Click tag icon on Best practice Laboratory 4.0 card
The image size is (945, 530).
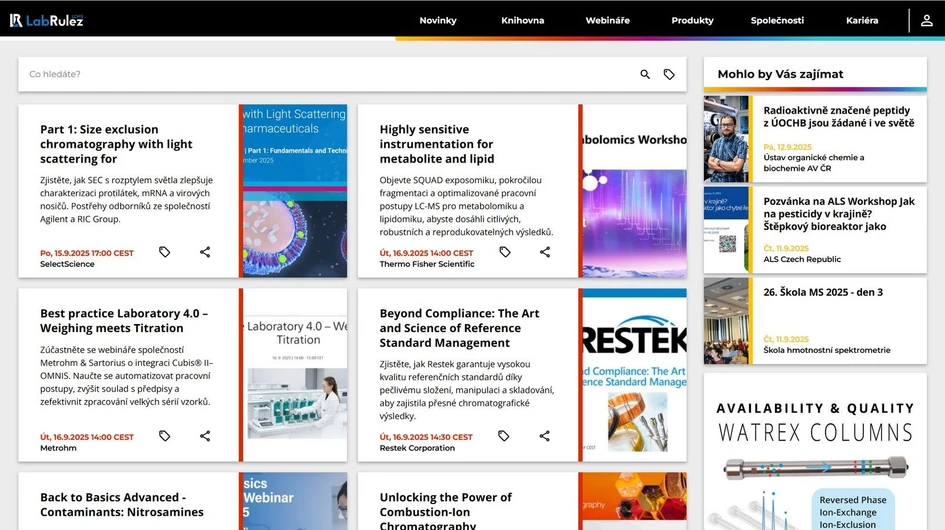tap(165, 436)
